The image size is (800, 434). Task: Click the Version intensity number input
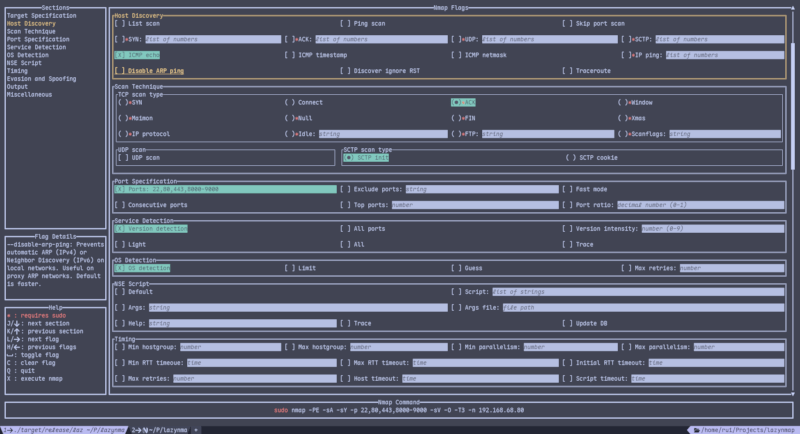[713, 229]
